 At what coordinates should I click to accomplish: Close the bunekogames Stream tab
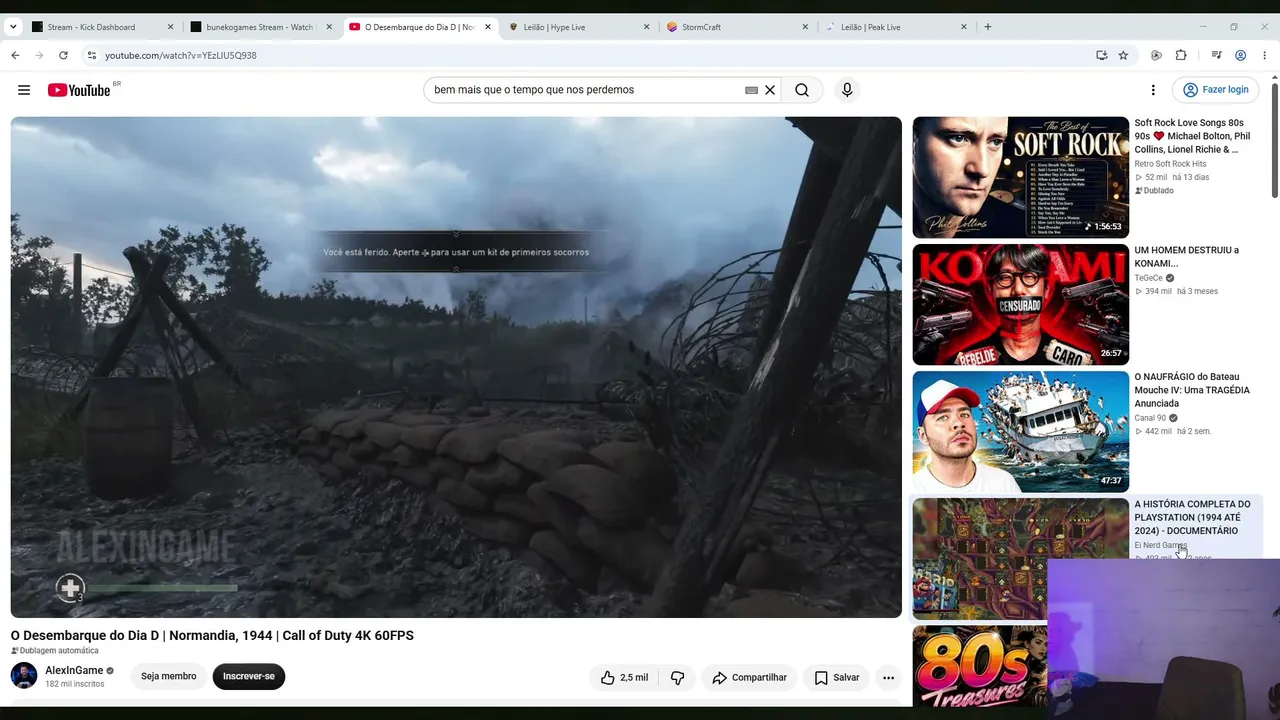(329, 27)
